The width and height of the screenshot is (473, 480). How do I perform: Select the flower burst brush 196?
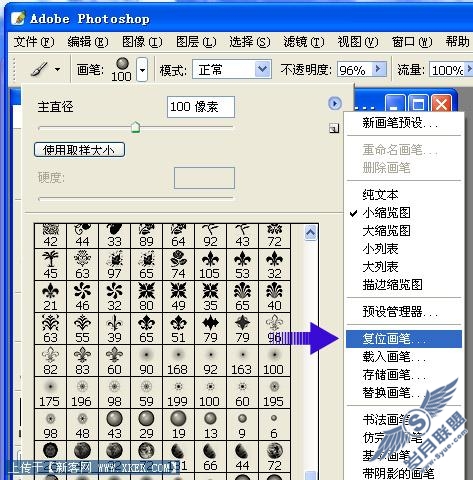click(x=82, y=393)
